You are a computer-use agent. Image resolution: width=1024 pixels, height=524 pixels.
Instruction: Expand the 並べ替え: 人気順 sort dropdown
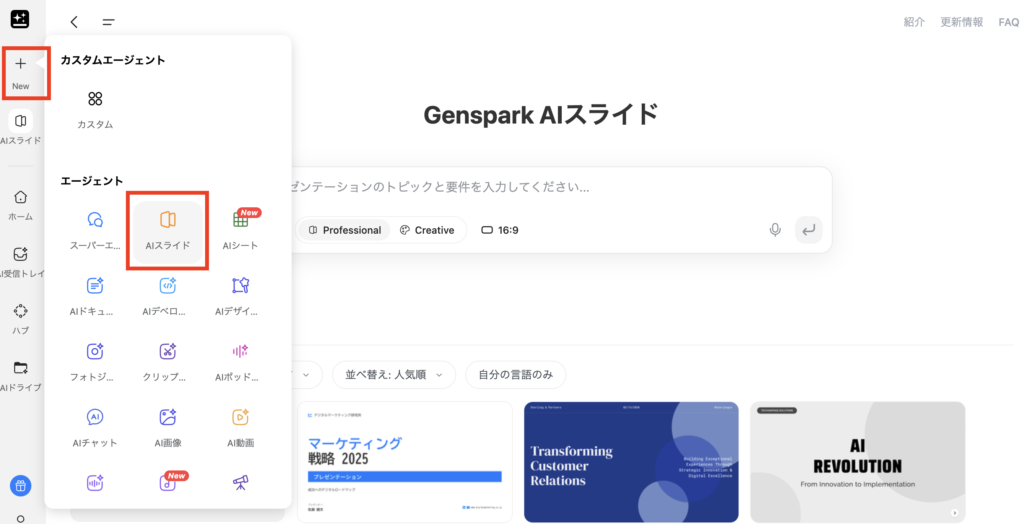pyautogui.click(x=393, y=375)
